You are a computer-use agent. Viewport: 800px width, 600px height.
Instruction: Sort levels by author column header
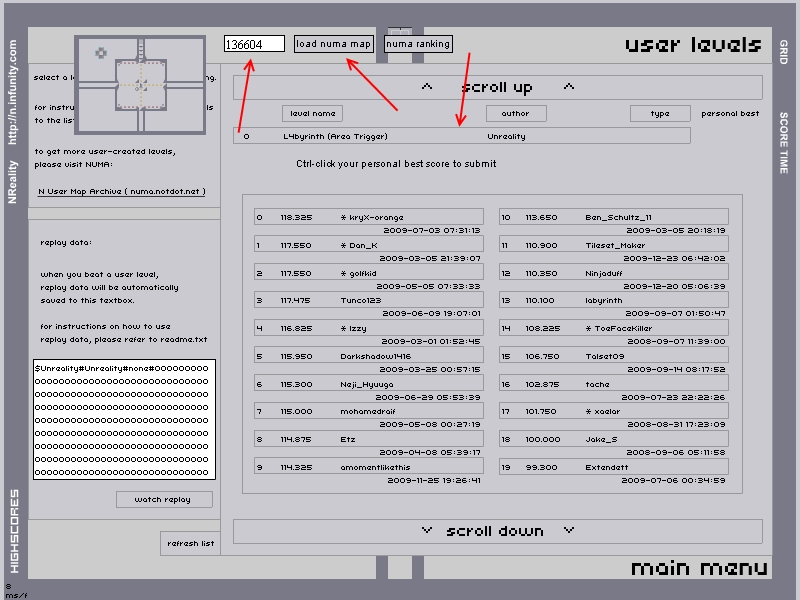pyautogui.click(x=516, y=113)
